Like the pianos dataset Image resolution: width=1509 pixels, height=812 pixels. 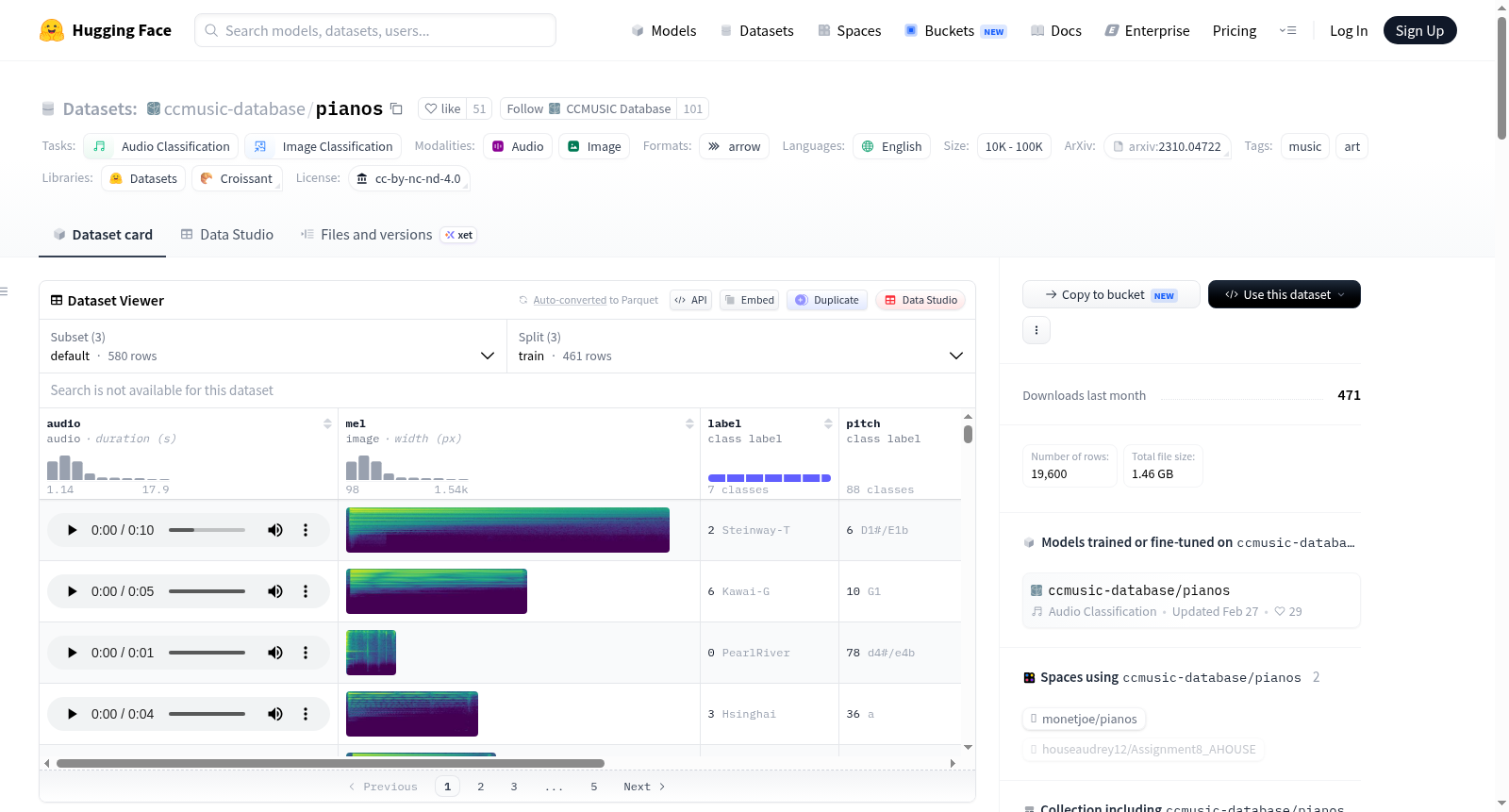point(442,108)
